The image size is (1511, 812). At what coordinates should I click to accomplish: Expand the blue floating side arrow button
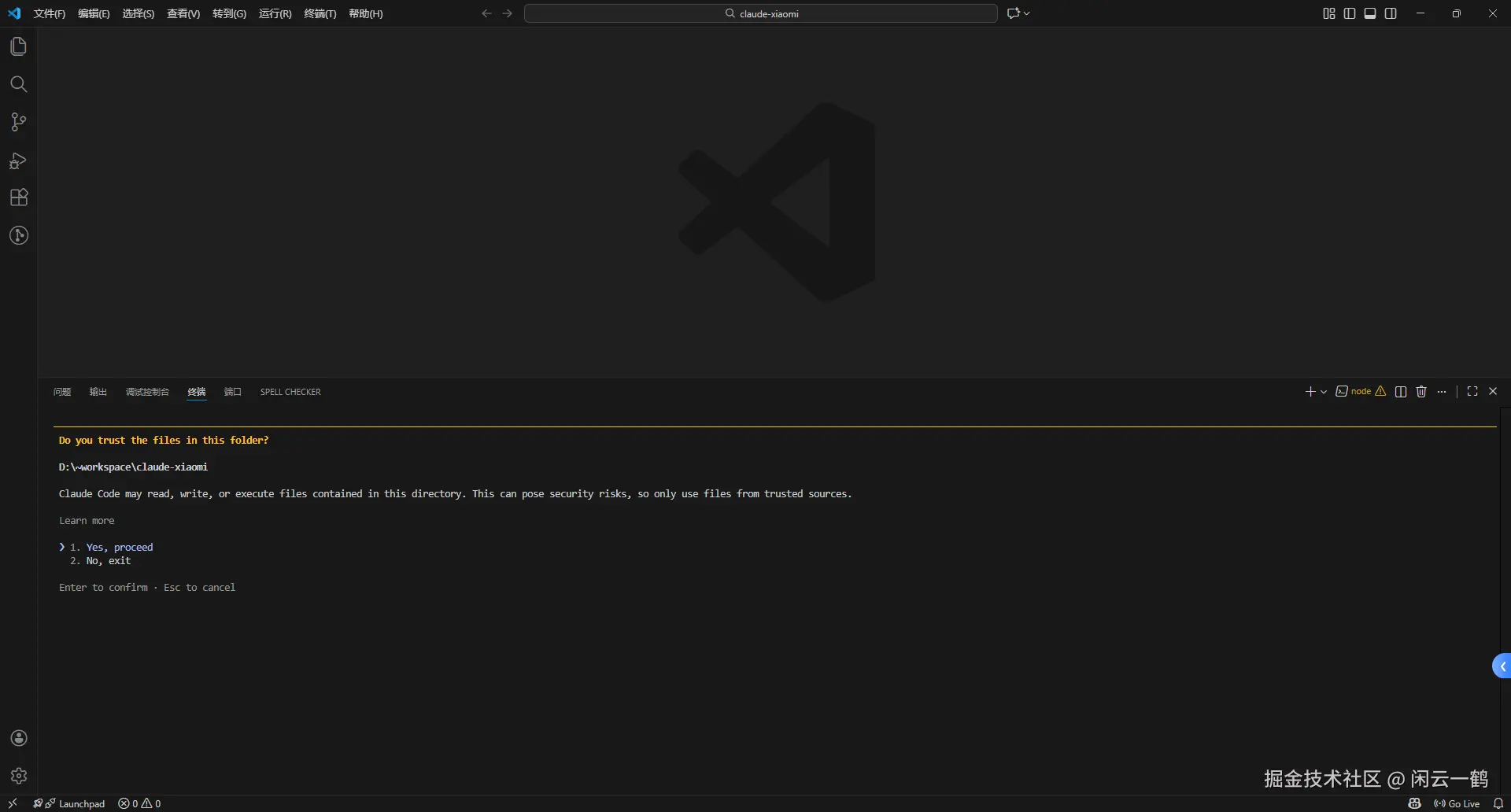[x=1502, y=666]
